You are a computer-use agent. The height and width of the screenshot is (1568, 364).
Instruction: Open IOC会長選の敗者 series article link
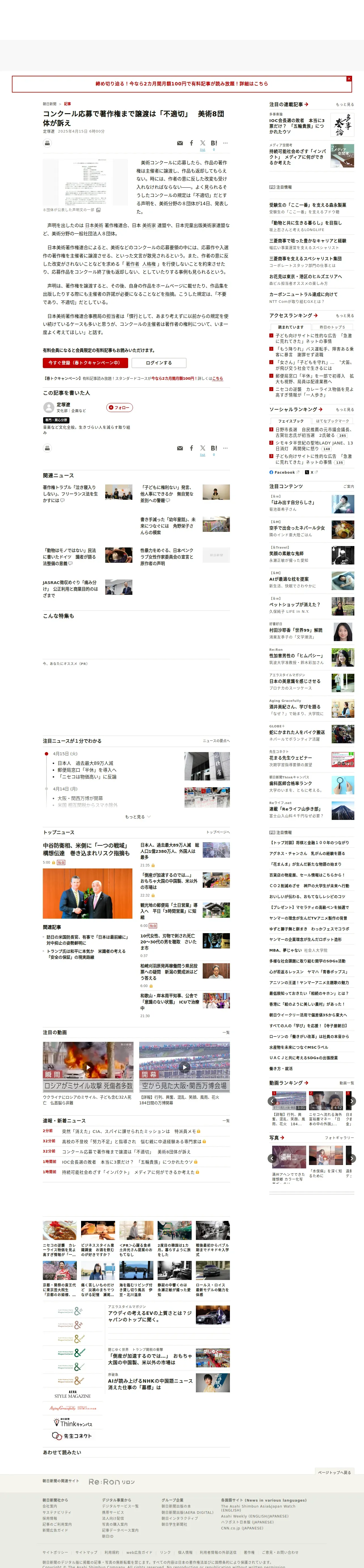coord(297,126)
